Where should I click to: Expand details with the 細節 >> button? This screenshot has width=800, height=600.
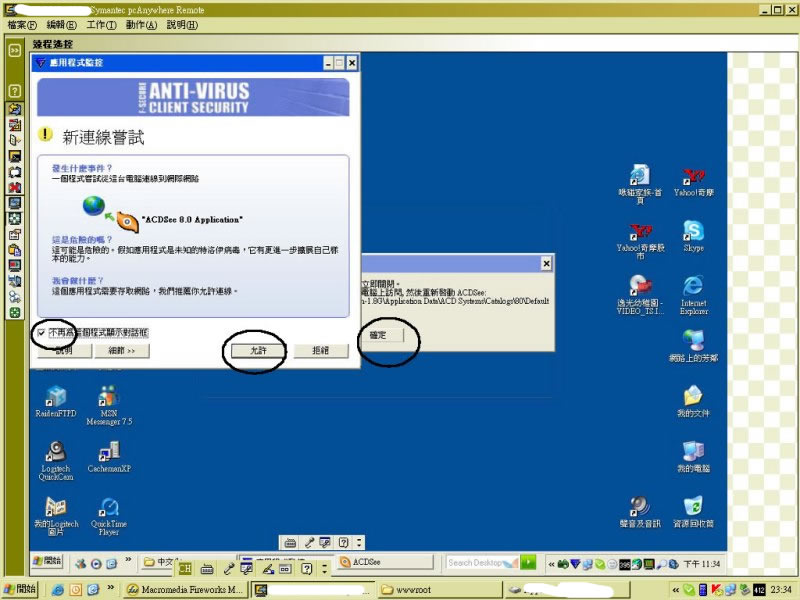121,351
